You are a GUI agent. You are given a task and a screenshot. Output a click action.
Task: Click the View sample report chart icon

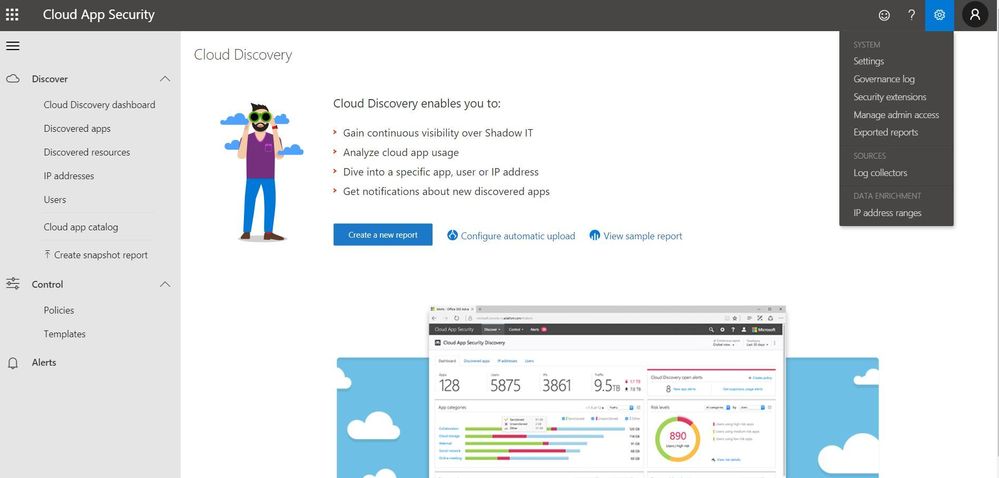594,235
